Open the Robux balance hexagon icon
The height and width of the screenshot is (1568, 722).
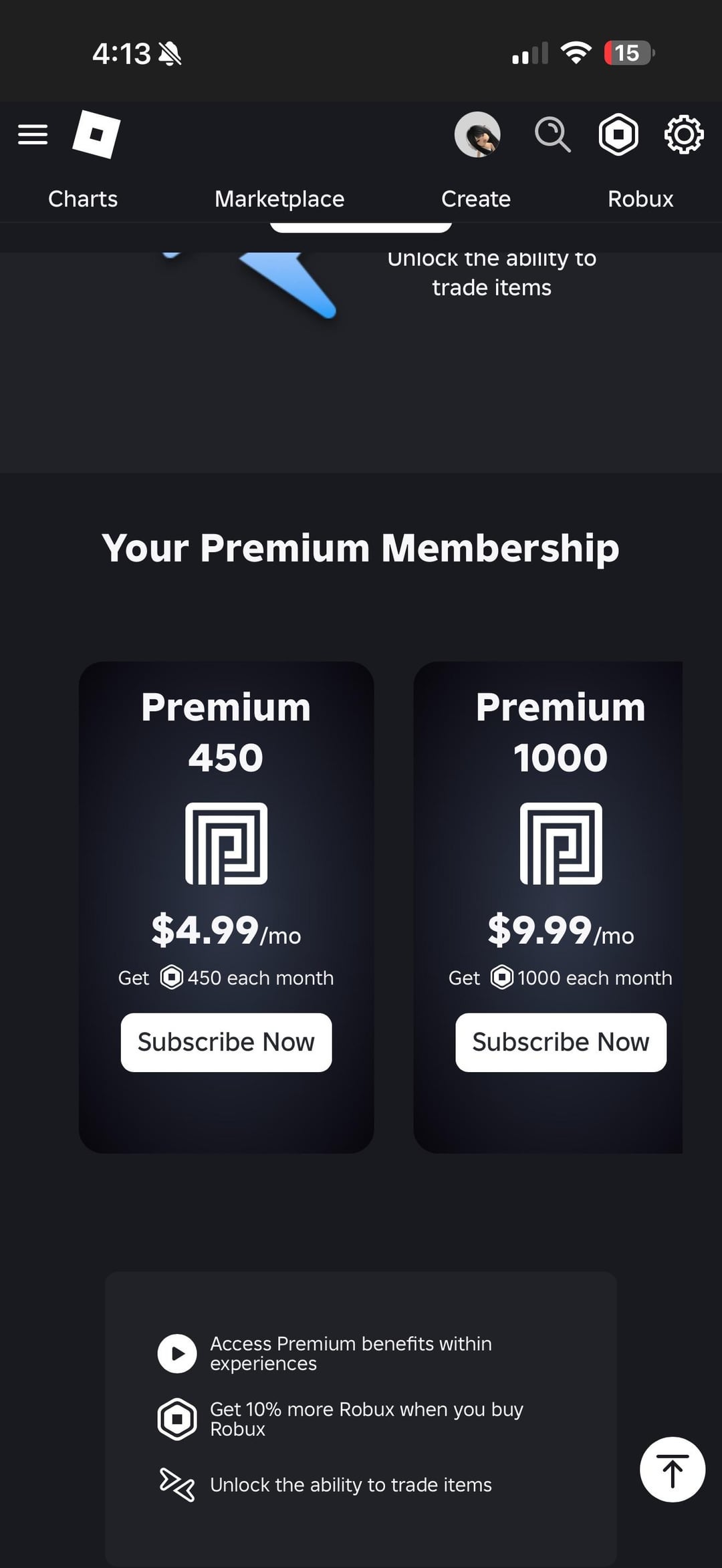(618, 134)
